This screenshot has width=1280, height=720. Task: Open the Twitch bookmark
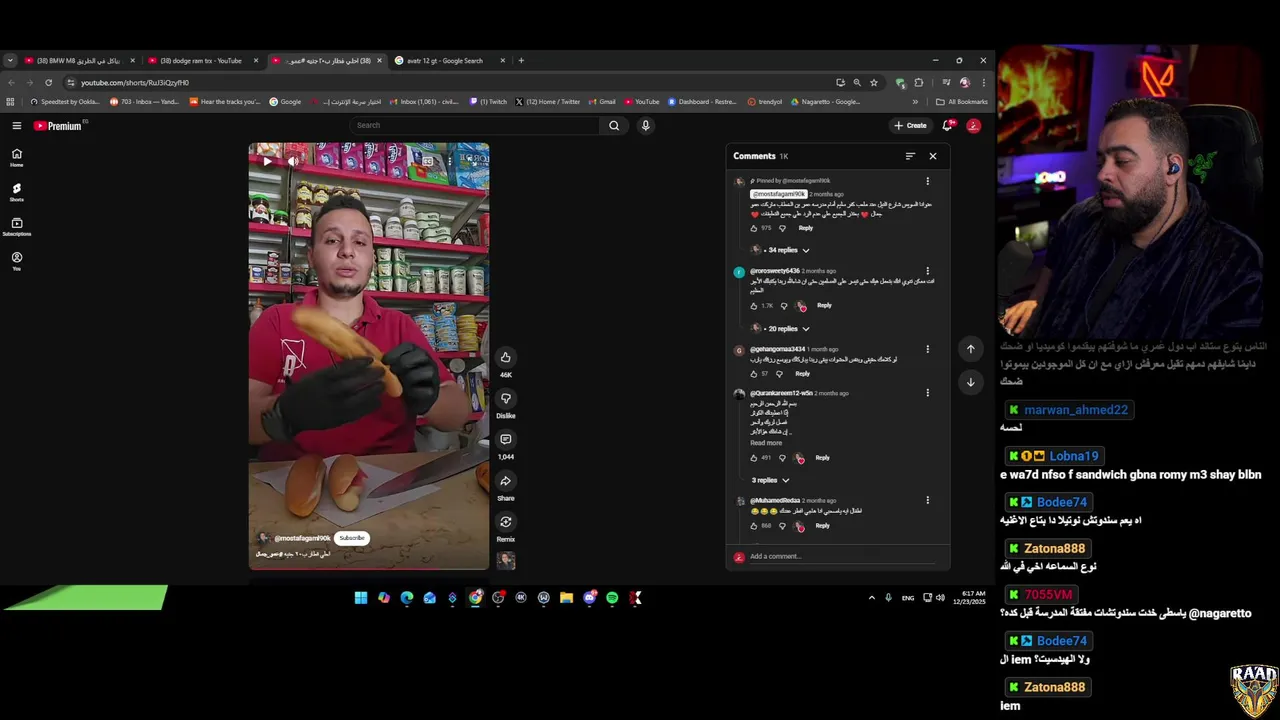coord(489,101)
